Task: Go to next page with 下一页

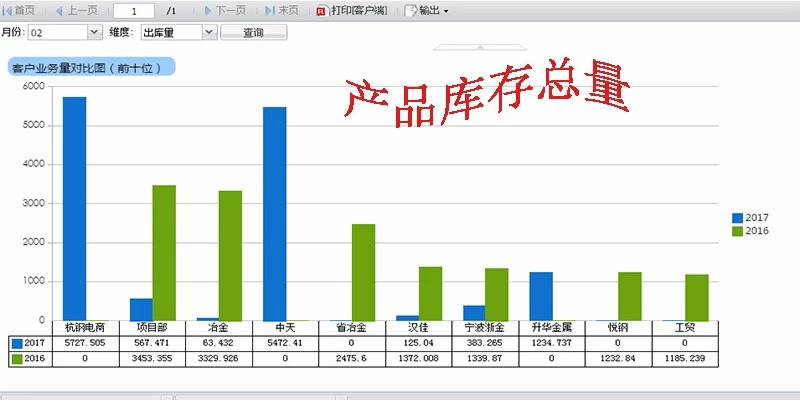Action: (208, 11)
